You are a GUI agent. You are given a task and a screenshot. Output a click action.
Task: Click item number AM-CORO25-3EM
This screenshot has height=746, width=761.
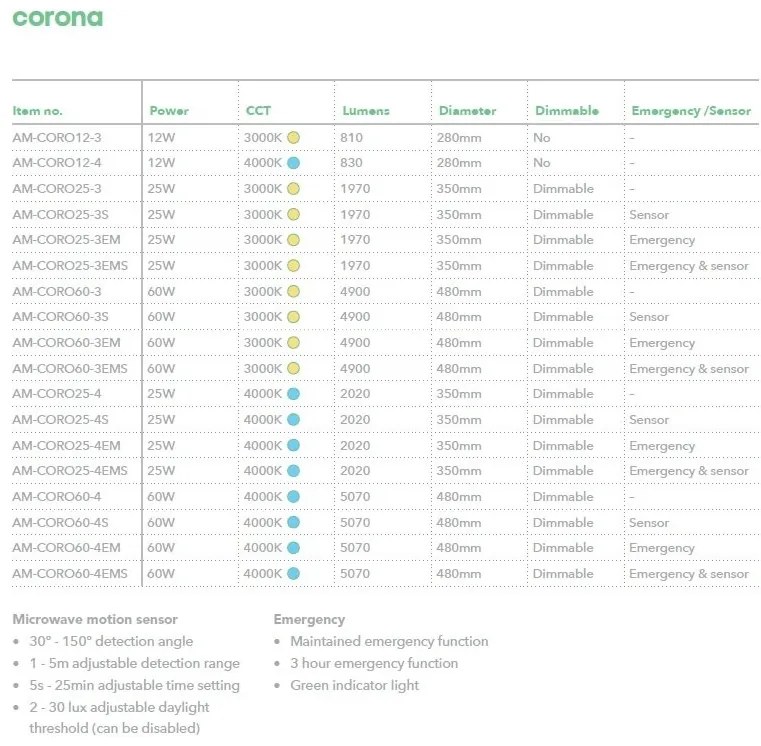[66, 239]
